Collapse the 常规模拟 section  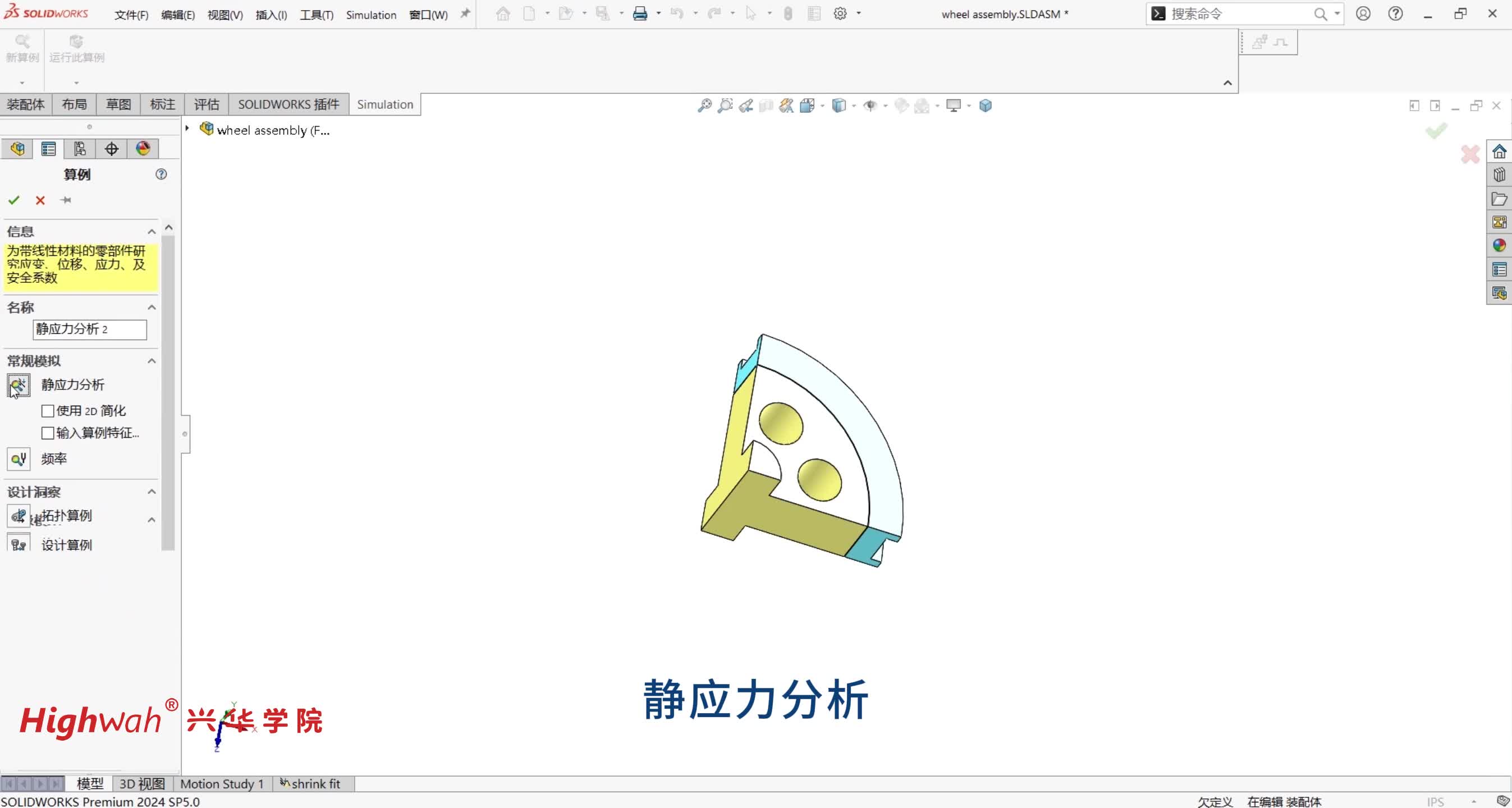tap(152, 361)
